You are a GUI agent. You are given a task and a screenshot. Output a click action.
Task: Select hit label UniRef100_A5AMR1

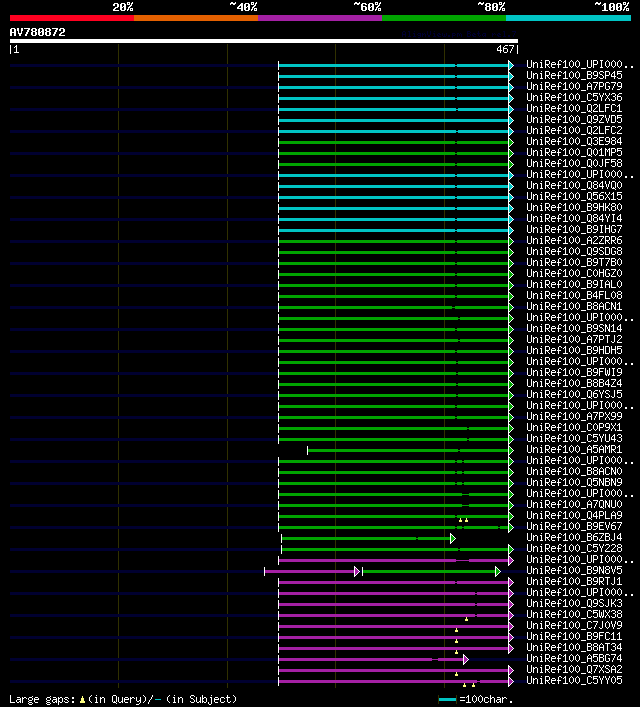[574, 449]
